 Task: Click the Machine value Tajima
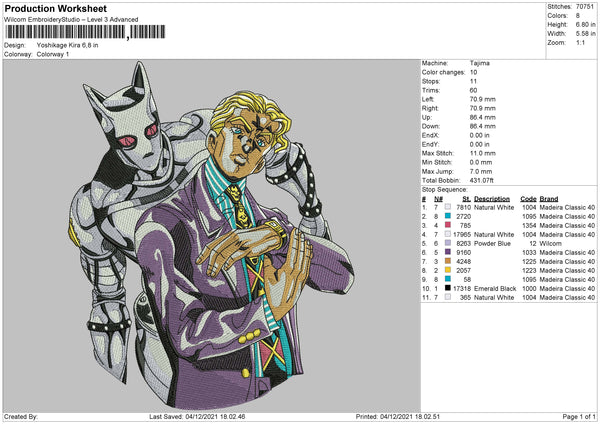tap(479, 63)
